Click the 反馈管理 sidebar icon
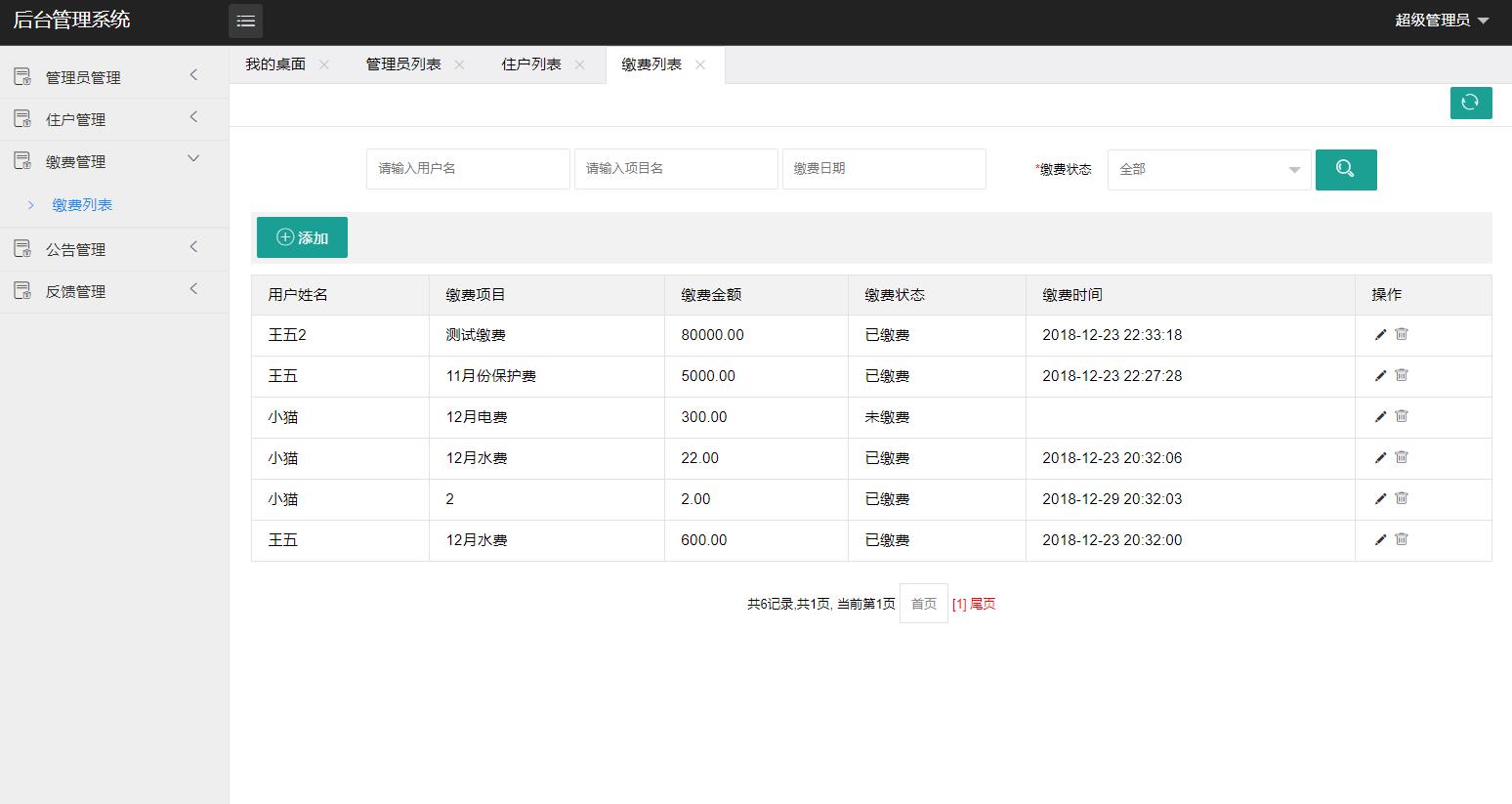Screen dimensions: 1512x804 (21, 290)
